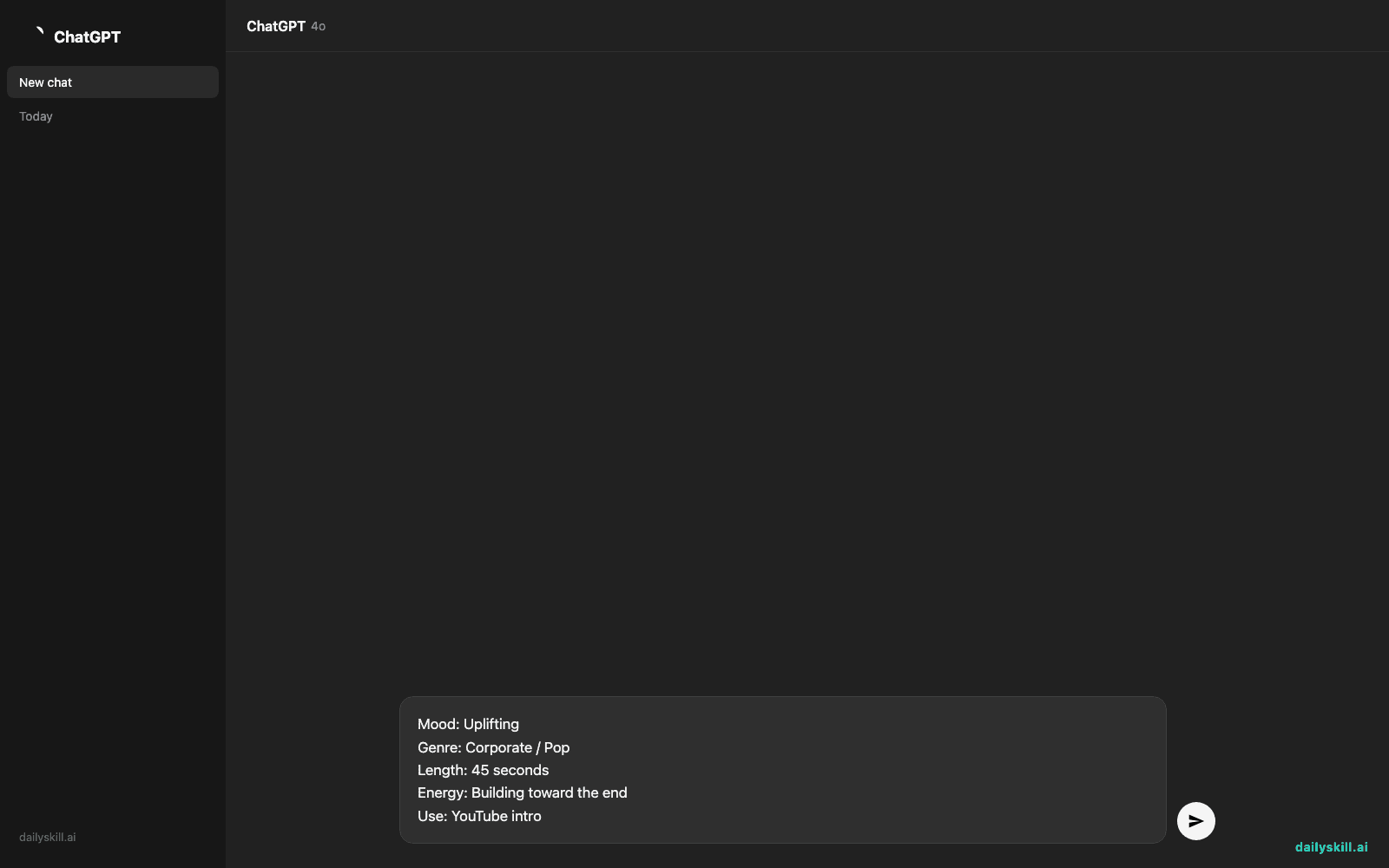
Task: Open the New chat sidebar entry
Action: (x=113, y=82)
